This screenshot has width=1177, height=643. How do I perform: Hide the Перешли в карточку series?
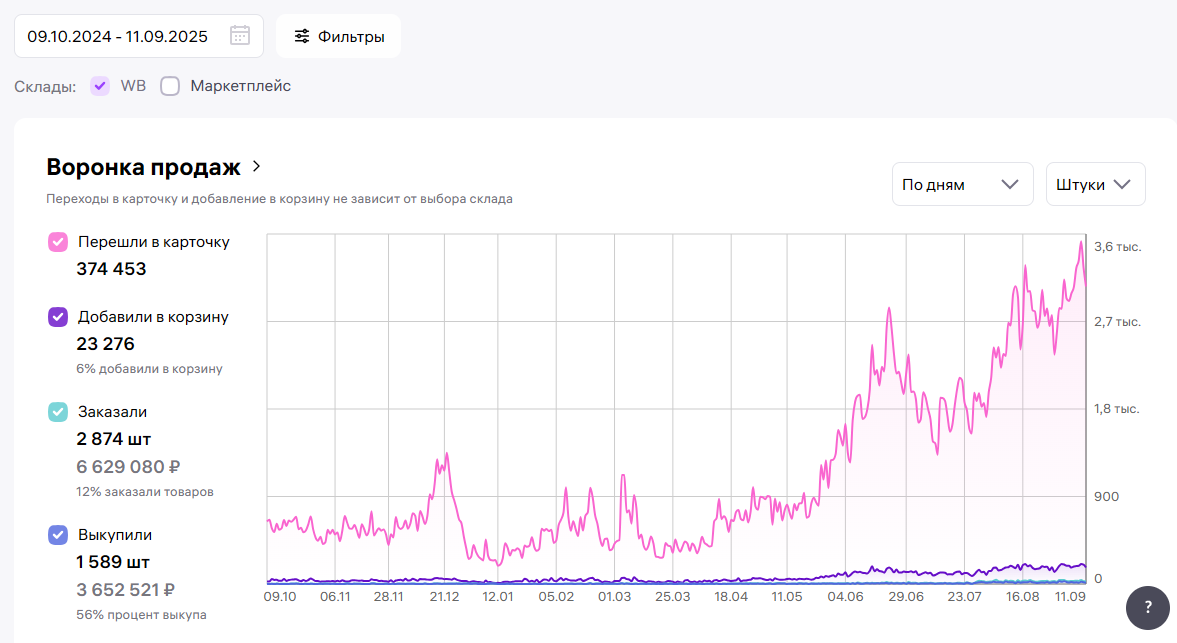click(x=58, y=242)
